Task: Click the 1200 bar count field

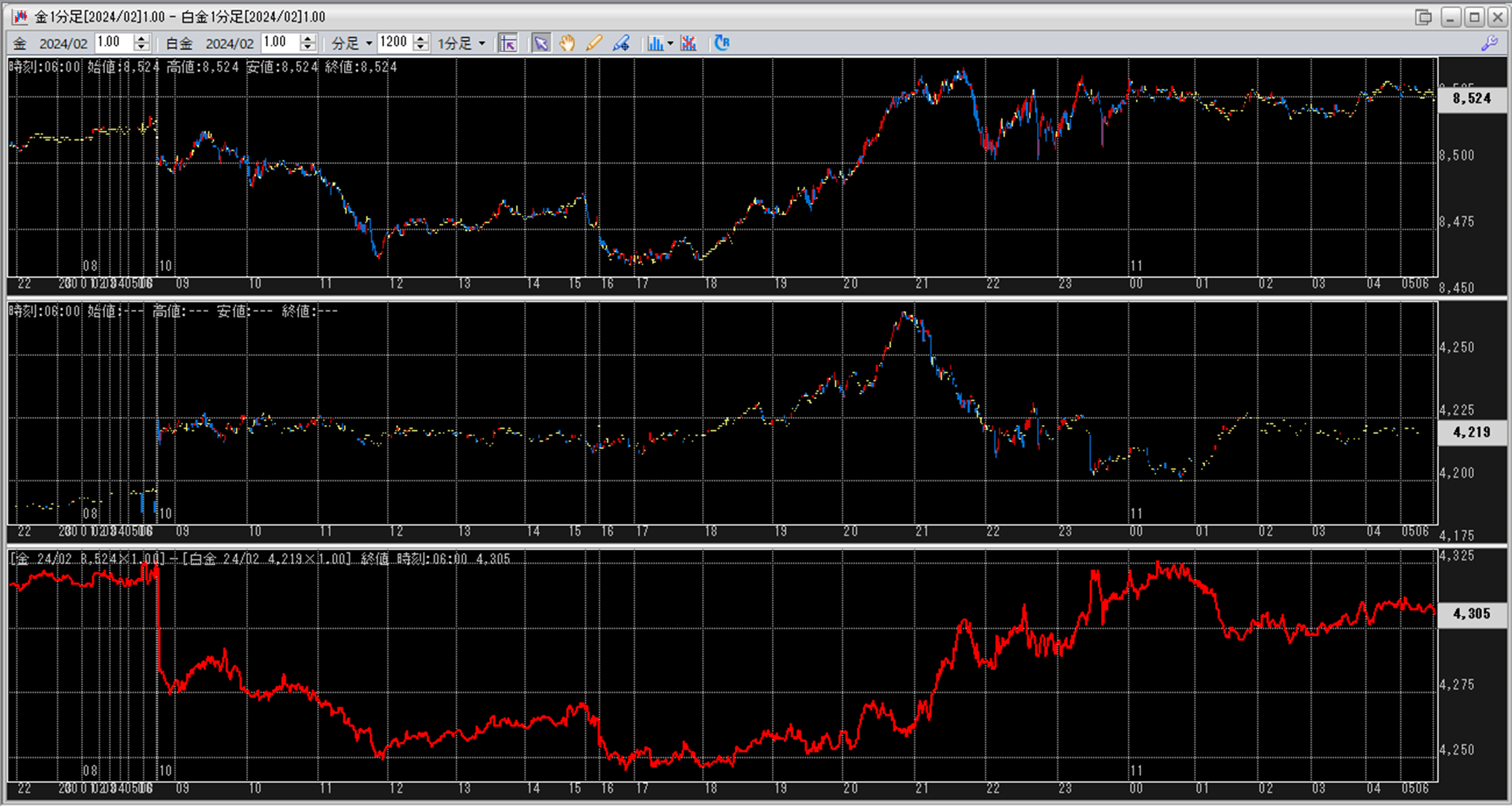Action: tap(395, 42)
